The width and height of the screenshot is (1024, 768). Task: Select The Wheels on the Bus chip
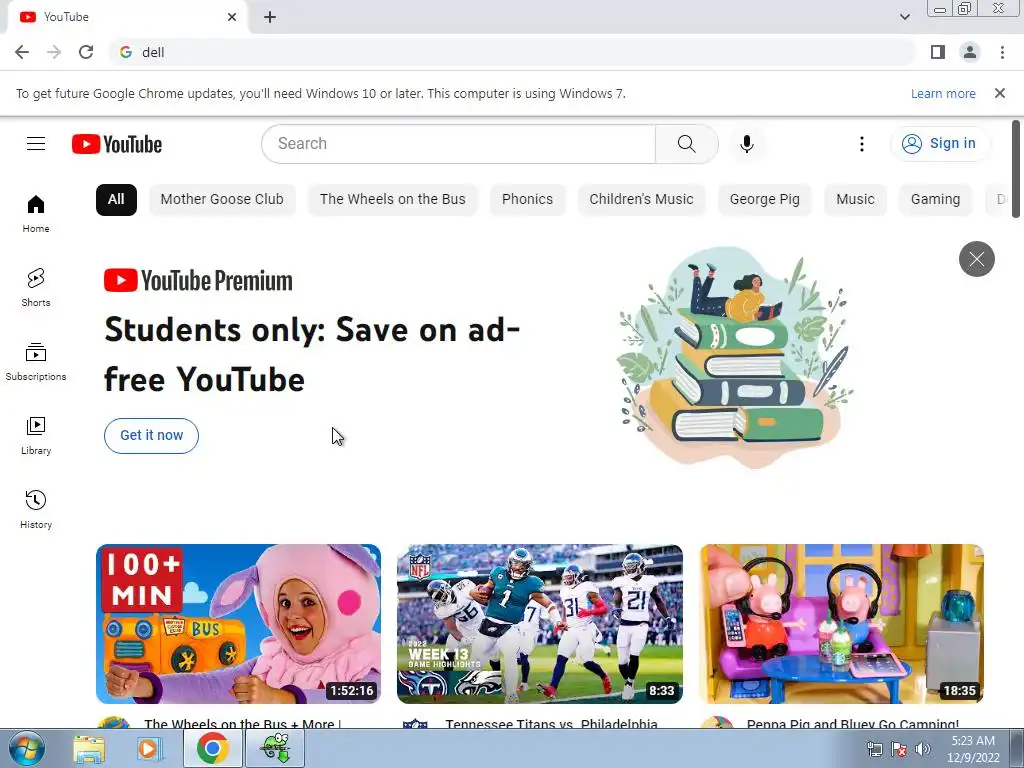click(x=392, y=200)
